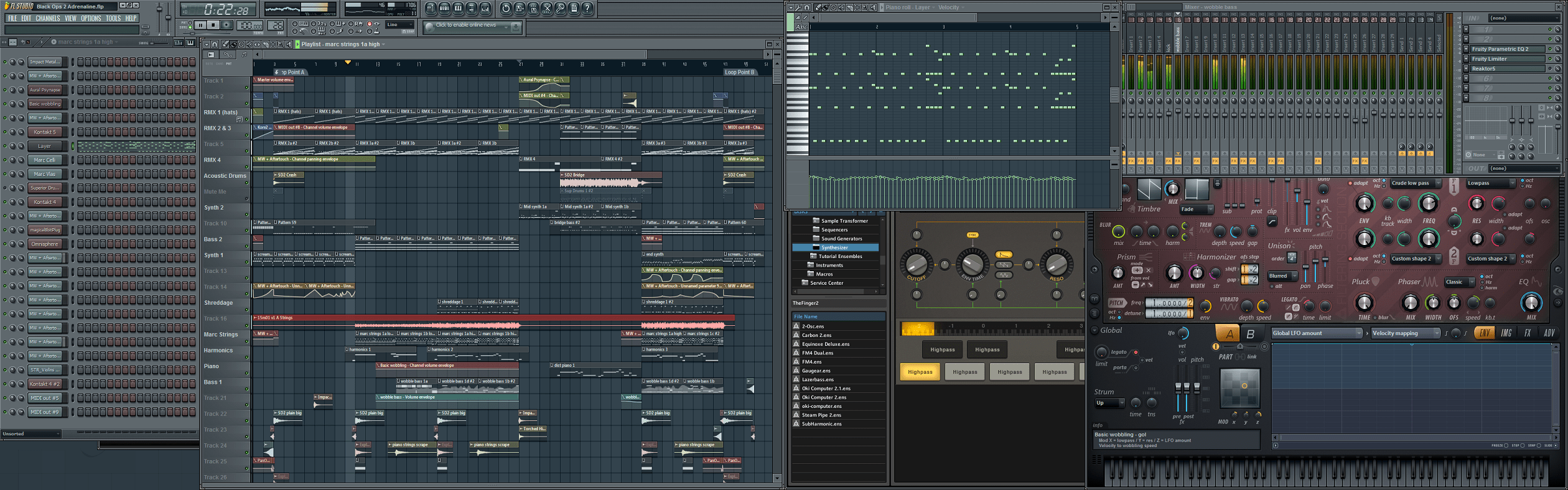Select the Synthesizer folder in browser
1568x490 pixels.
pyautogui.click(x=836, y=247)
